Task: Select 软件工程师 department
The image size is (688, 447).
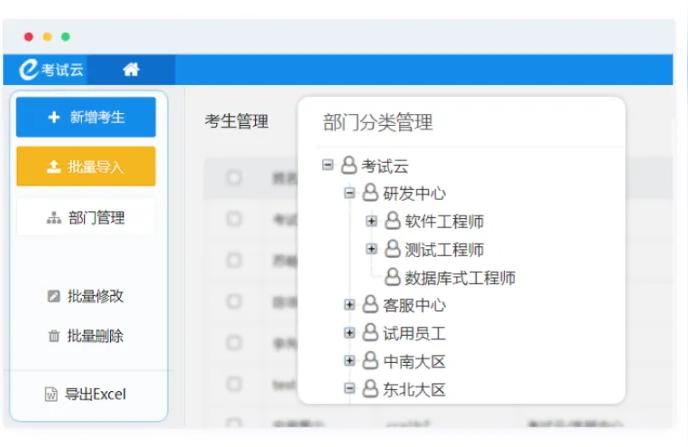Action: click(444, 222)
